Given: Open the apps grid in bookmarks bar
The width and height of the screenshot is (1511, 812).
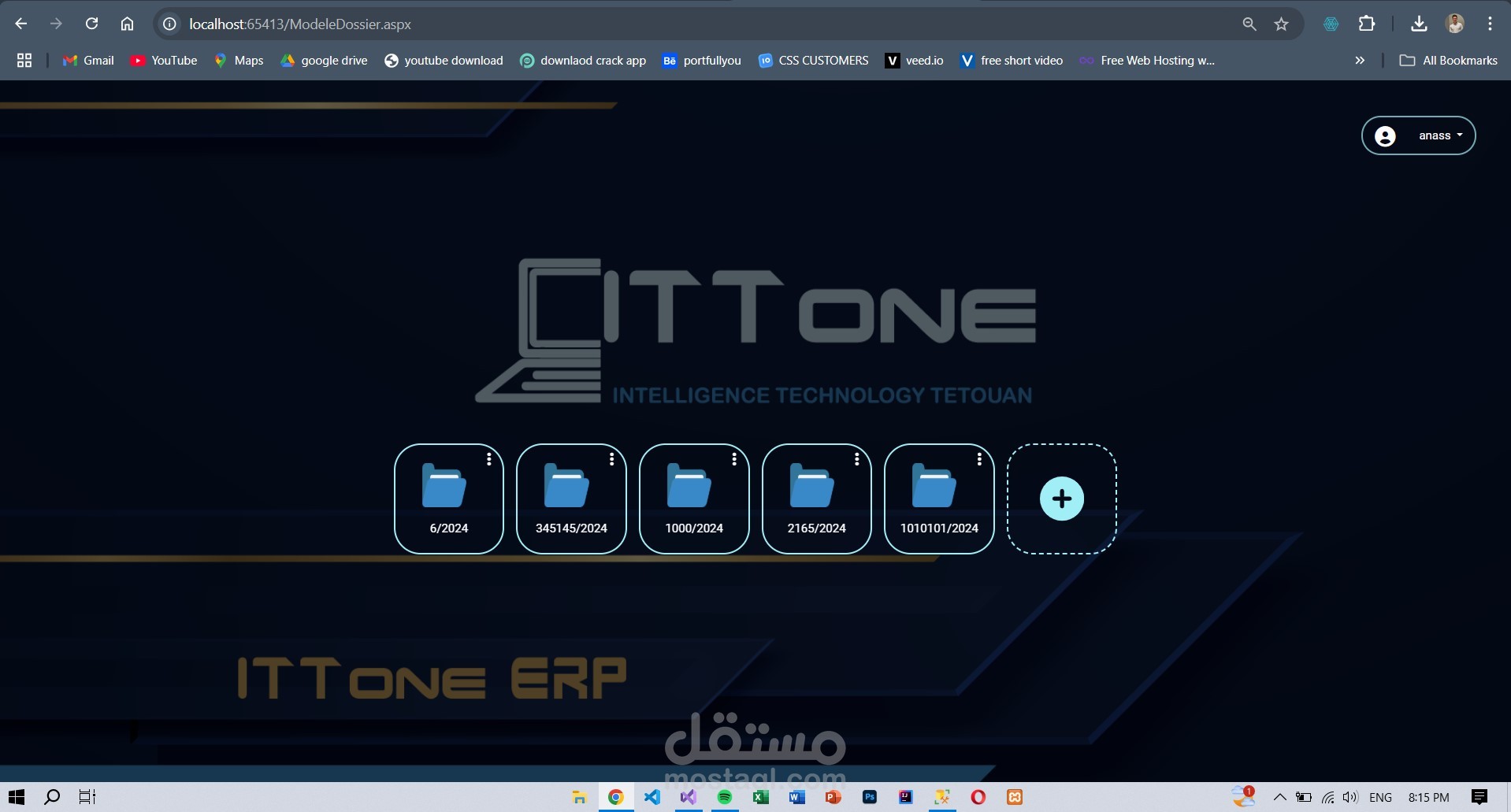Looking at the screenshot, I should tap(24, 60).
